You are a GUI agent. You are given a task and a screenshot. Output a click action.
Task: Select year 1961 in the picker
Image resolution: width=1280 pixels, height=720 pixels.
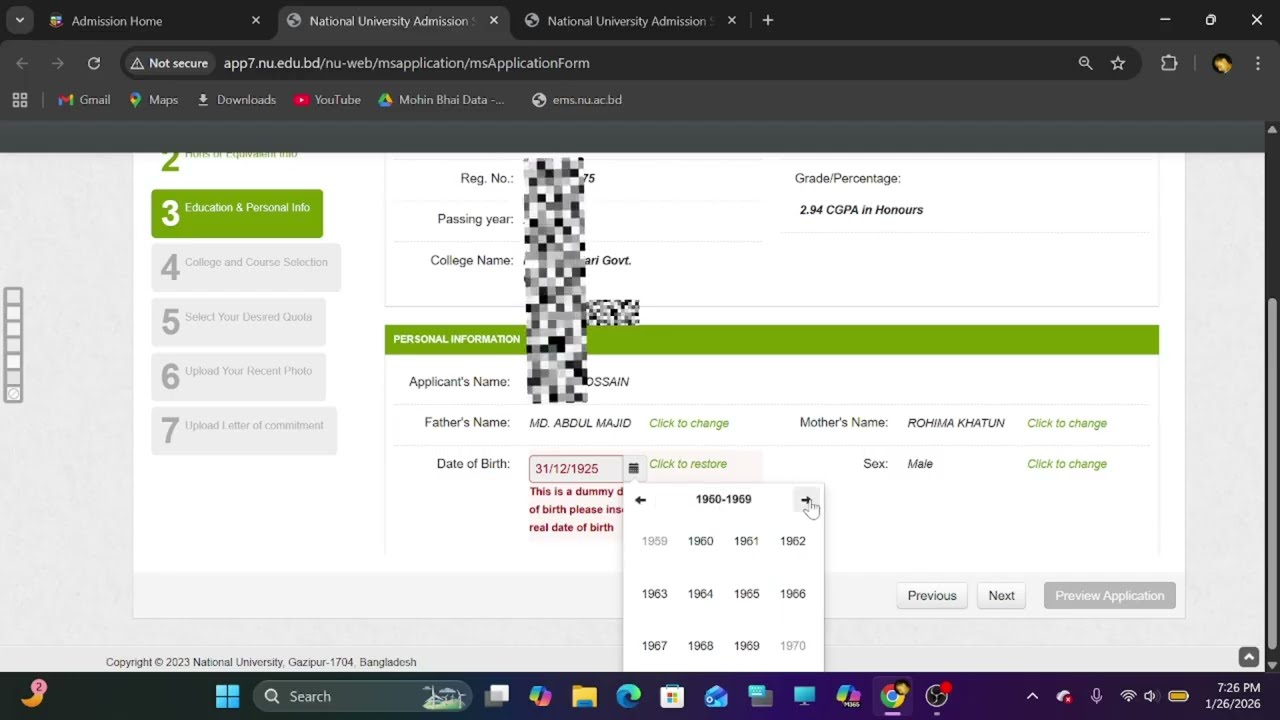(x=746, y=541)
